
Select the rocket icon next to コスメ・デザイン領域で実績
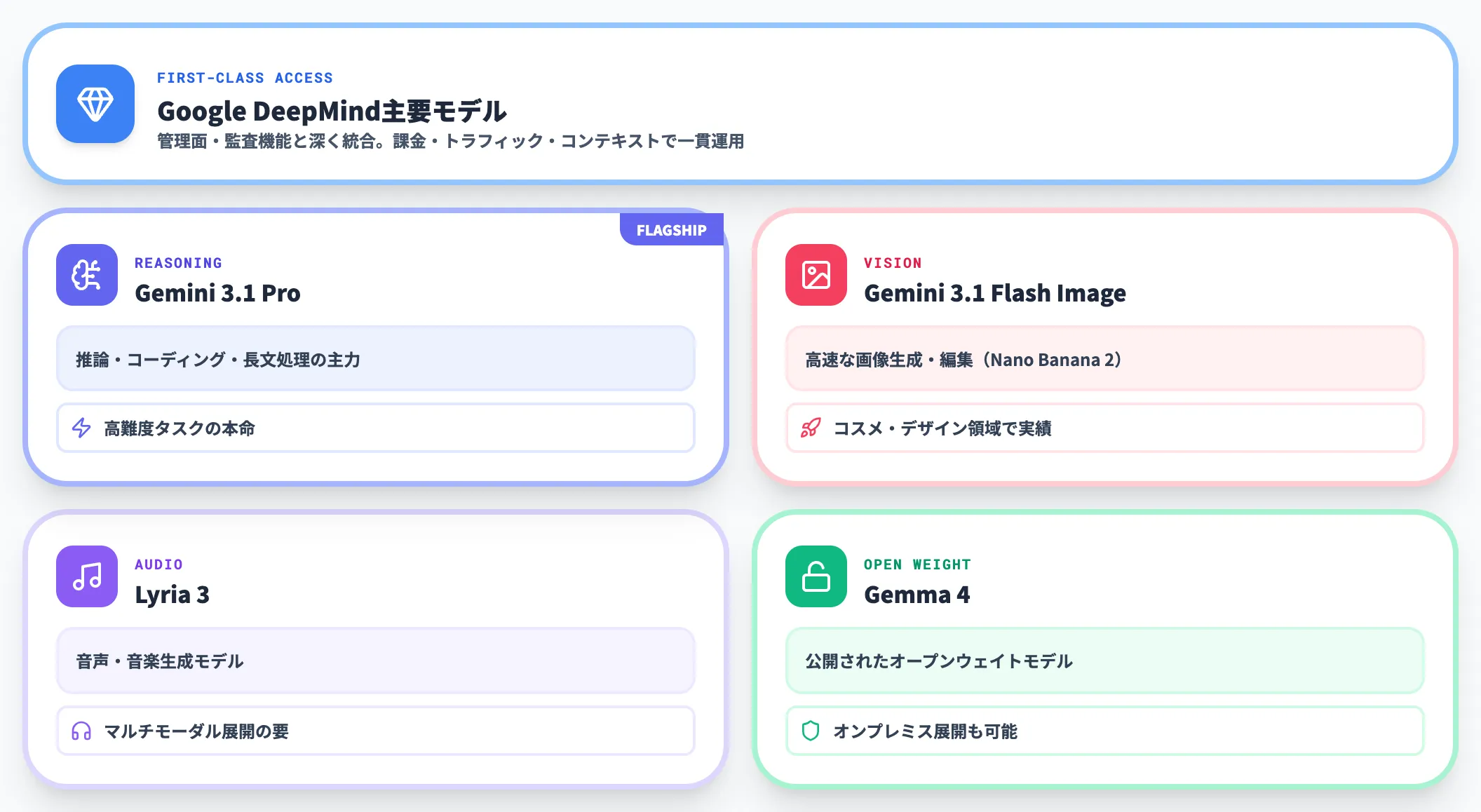point(812,428)
